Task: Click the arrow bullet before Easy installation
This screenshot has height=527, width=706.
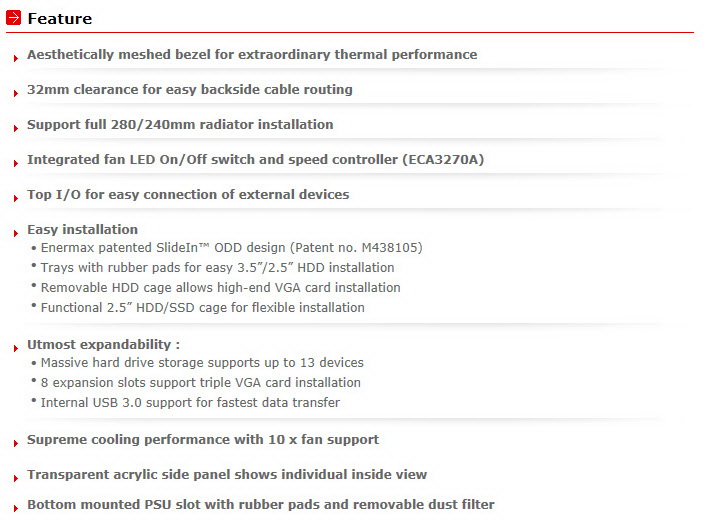Action: tap(16, 233)
